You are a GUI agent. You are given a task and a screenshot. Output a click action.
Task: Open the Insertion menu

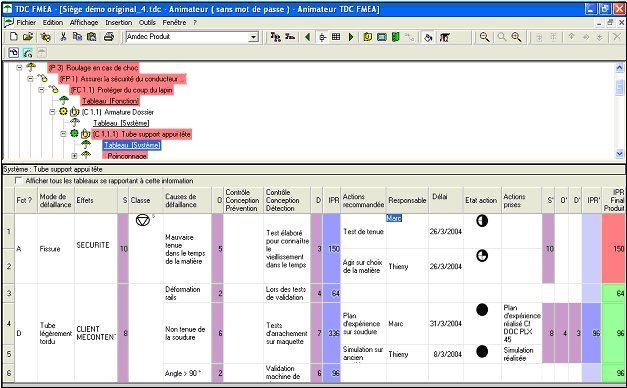[118, 22]
